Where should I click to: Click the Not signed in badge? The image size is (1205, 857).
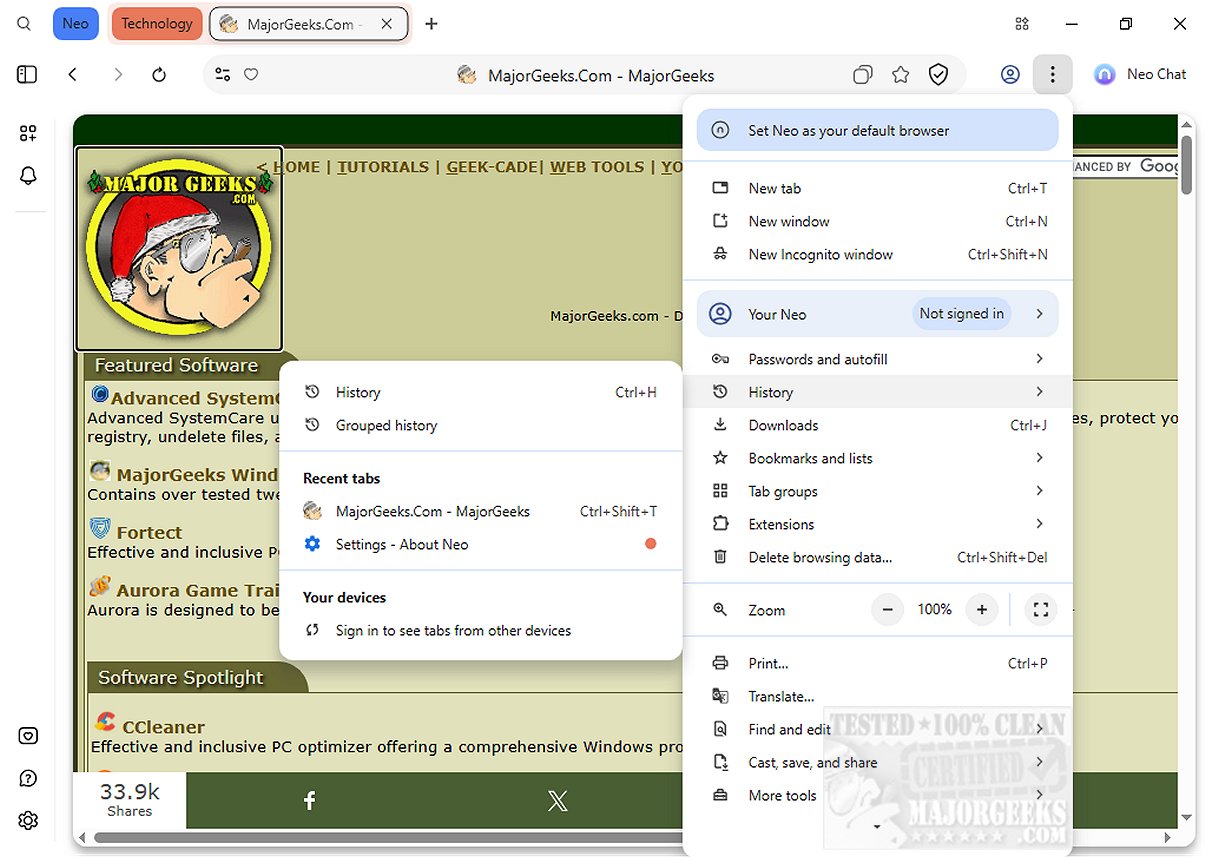tap(961, 314)
